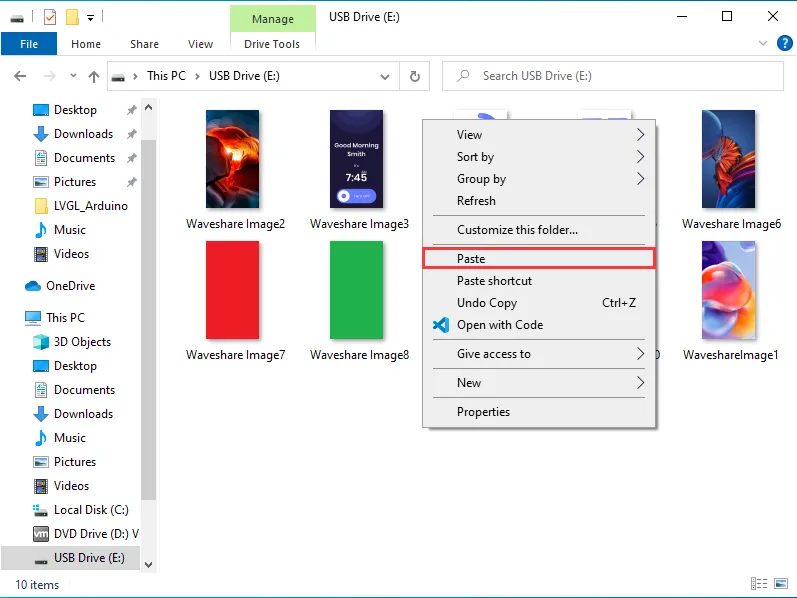
Task: Click the Search USB Drive (E:) field
Action: click(610, 76)
